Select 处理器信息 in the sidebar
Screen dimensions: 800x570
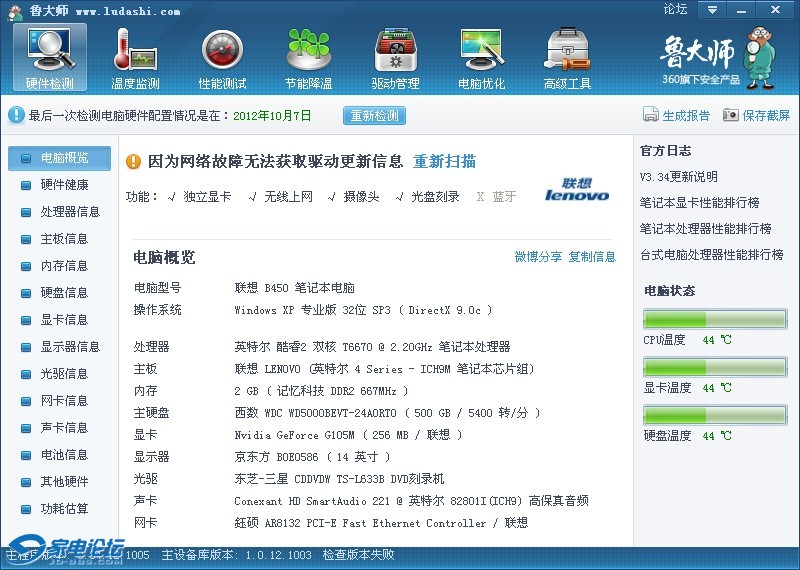(x=70, y=212)
